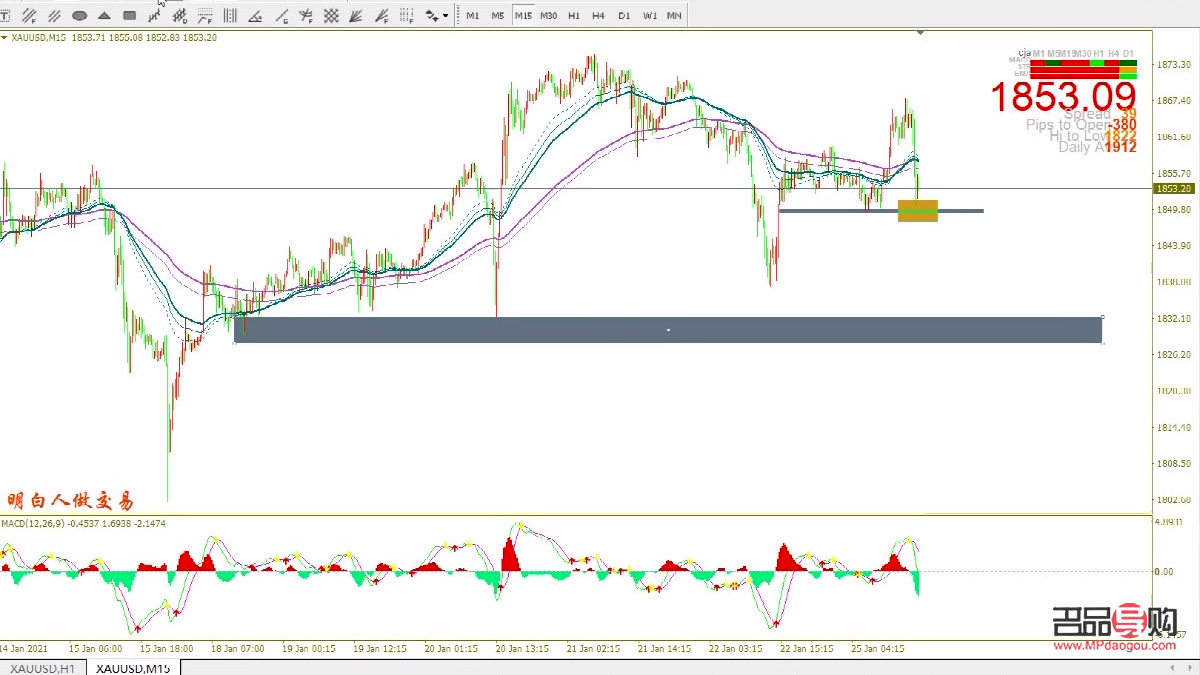Choose the Cycle Lines vertical bars tool

tap(230, 15)
